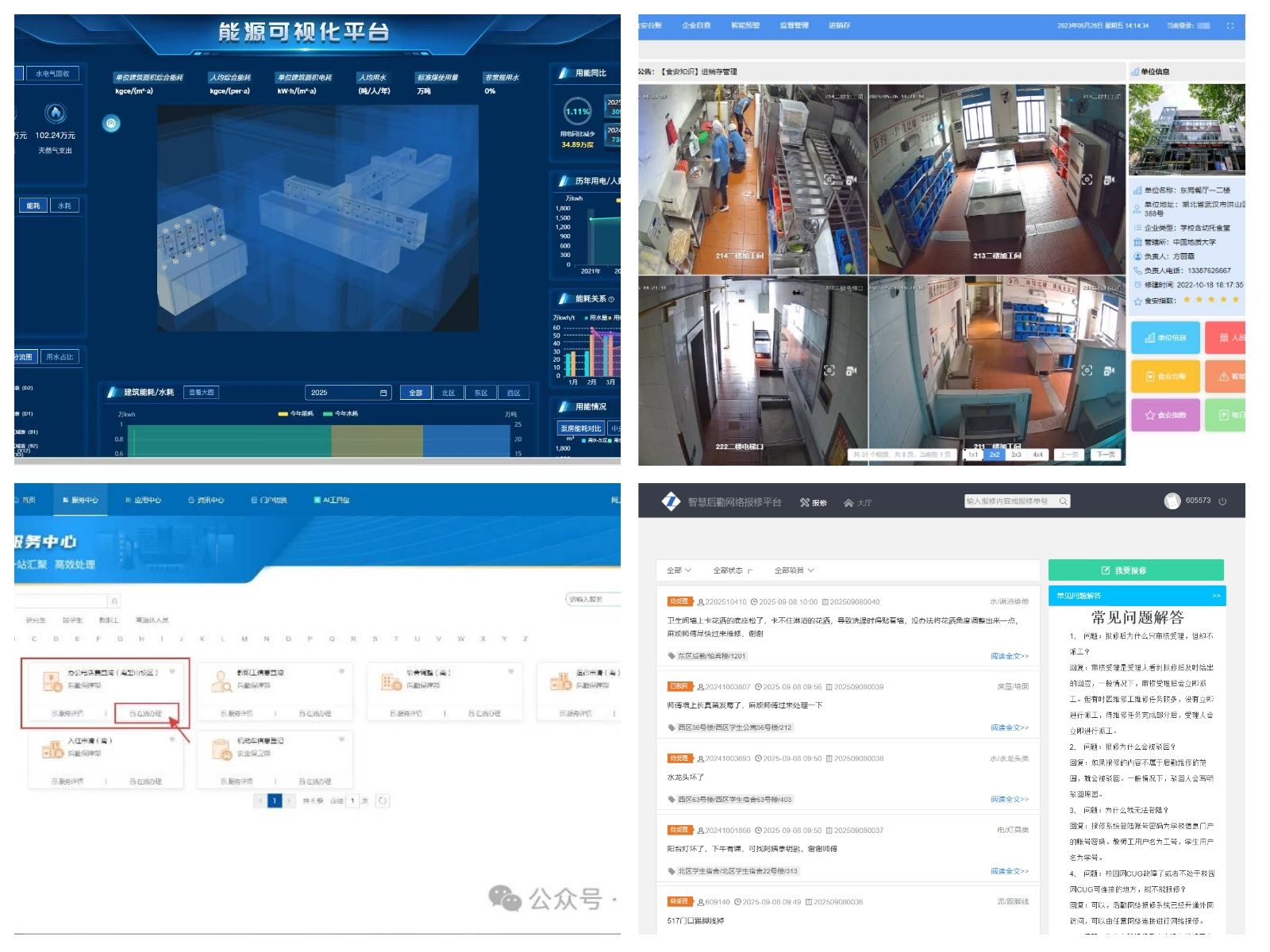This screenshot has width=1270, height=952.
Task: Click the fullscreen icon in the blue top bar
Action: [1230, 26]
